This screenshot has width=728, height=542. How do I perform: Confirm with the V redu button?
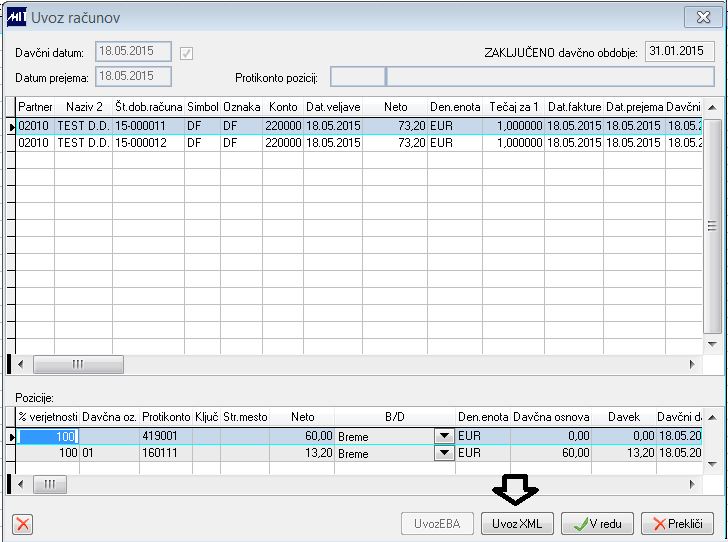597,524
